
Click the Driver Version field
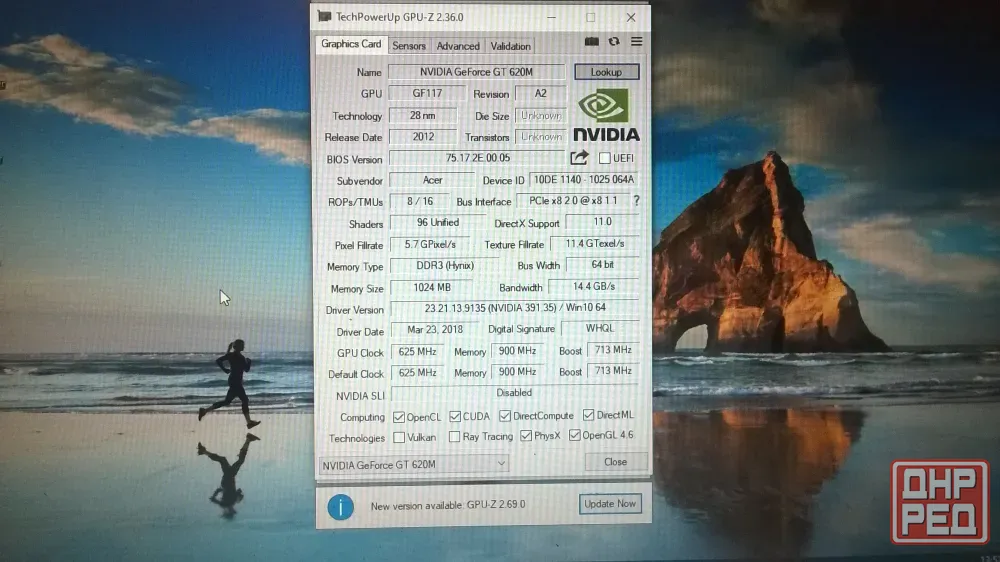[515, 308]
